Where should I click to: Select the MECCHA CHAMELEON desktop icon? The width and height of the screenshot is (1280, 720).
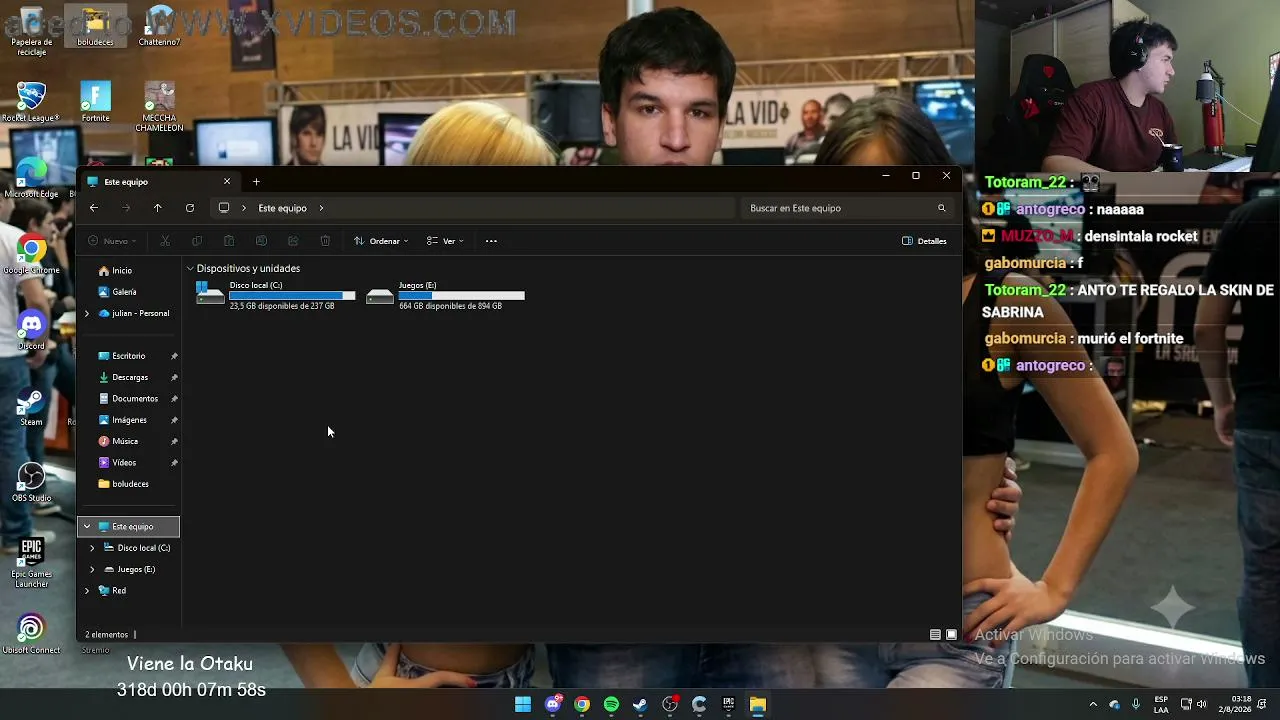pos(160,107)
